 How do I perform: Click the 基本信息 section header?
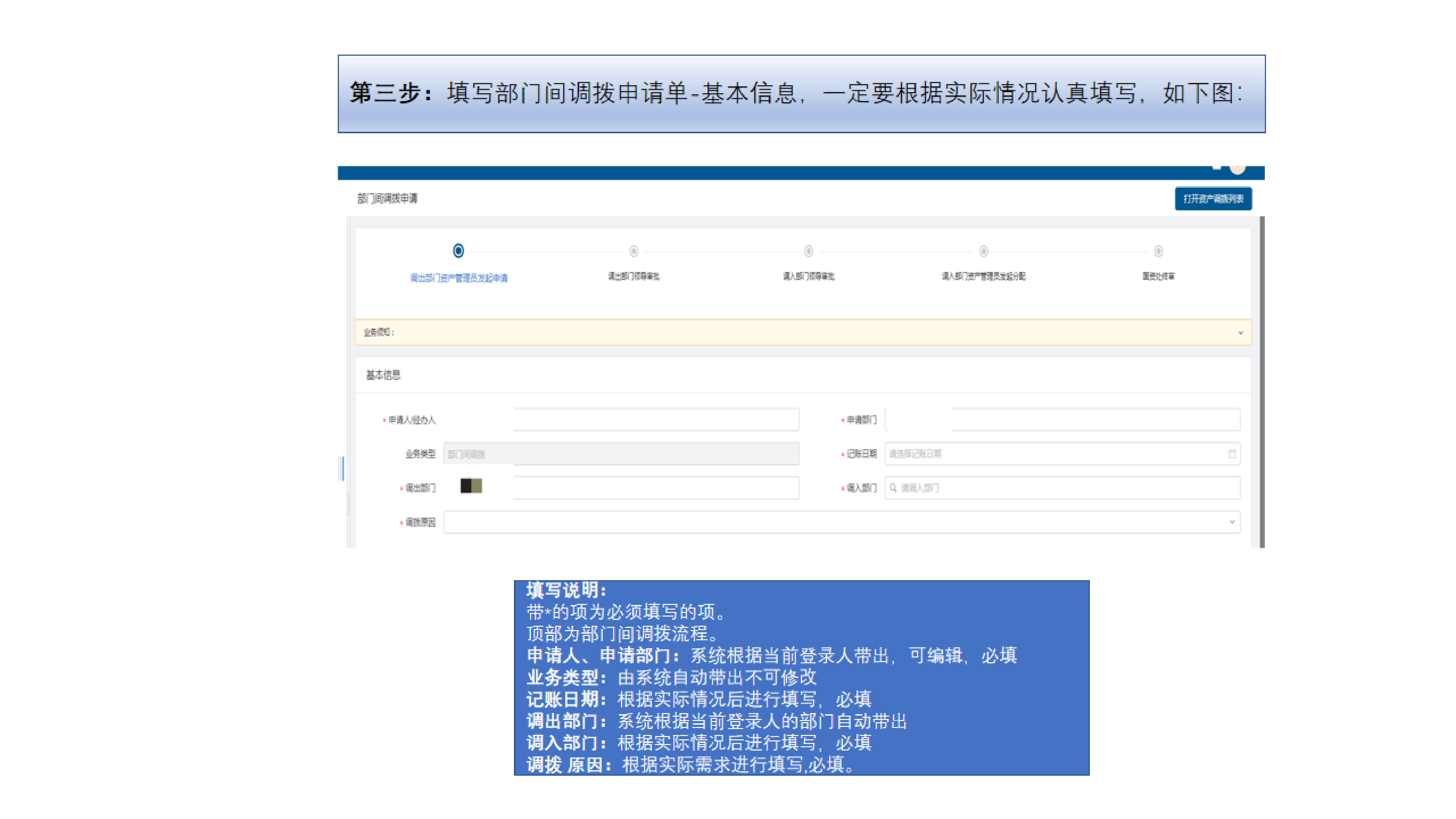coord(383,375)
